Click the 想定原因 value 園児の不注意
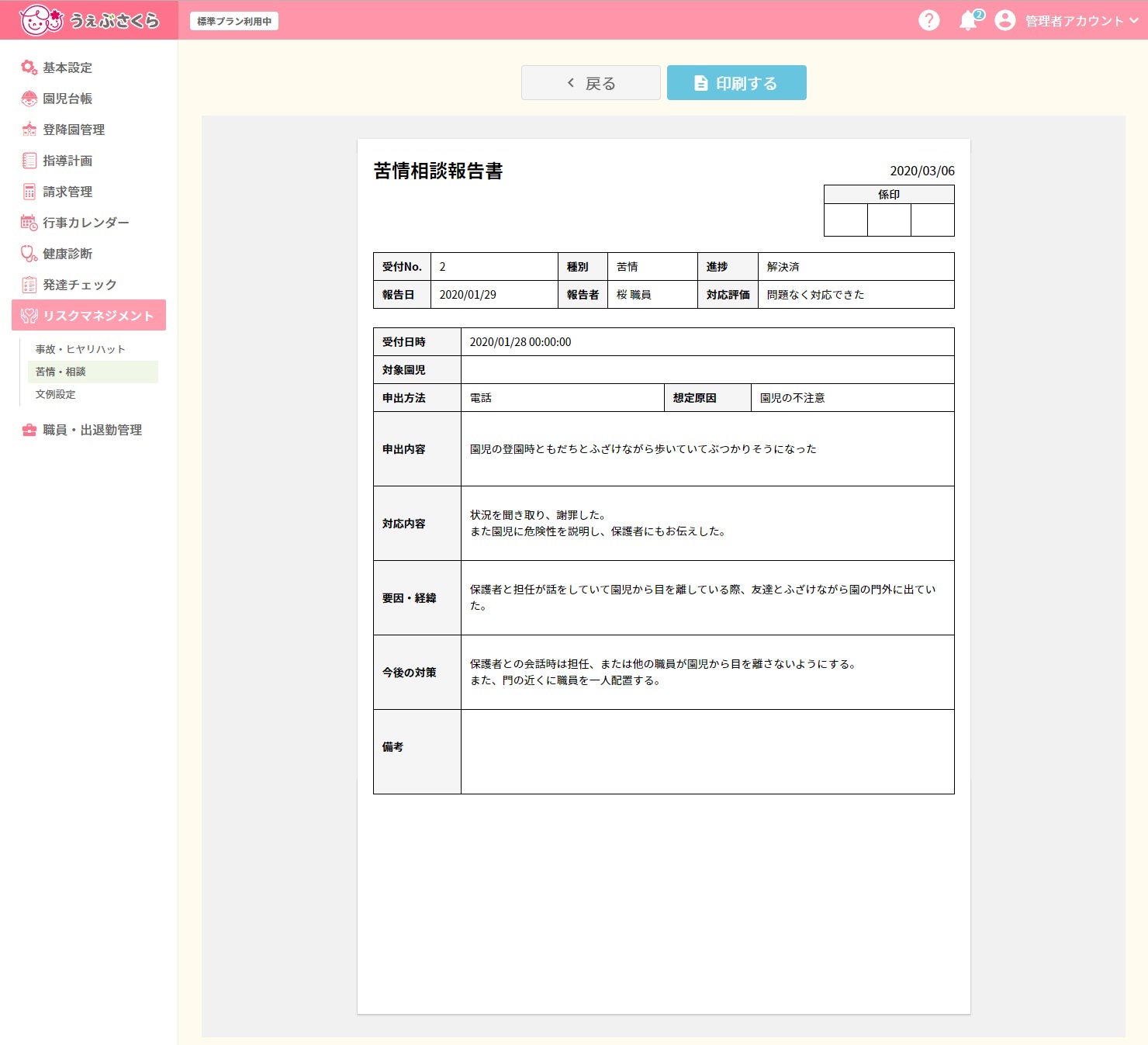1148x1045 pixels. pos(792,398)
